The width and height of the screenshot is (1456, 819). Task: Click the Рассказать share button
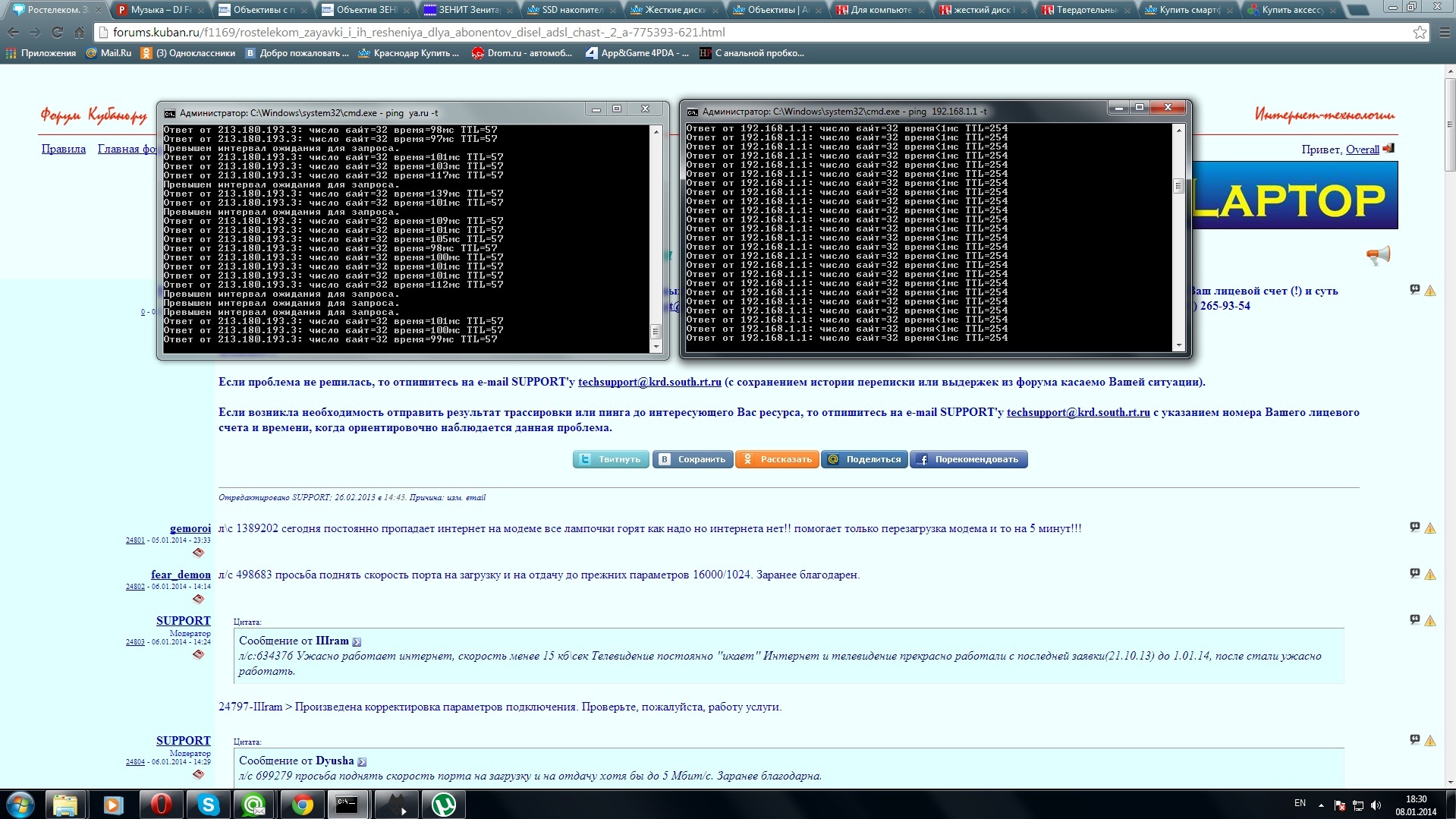click(x=777, y=459)
